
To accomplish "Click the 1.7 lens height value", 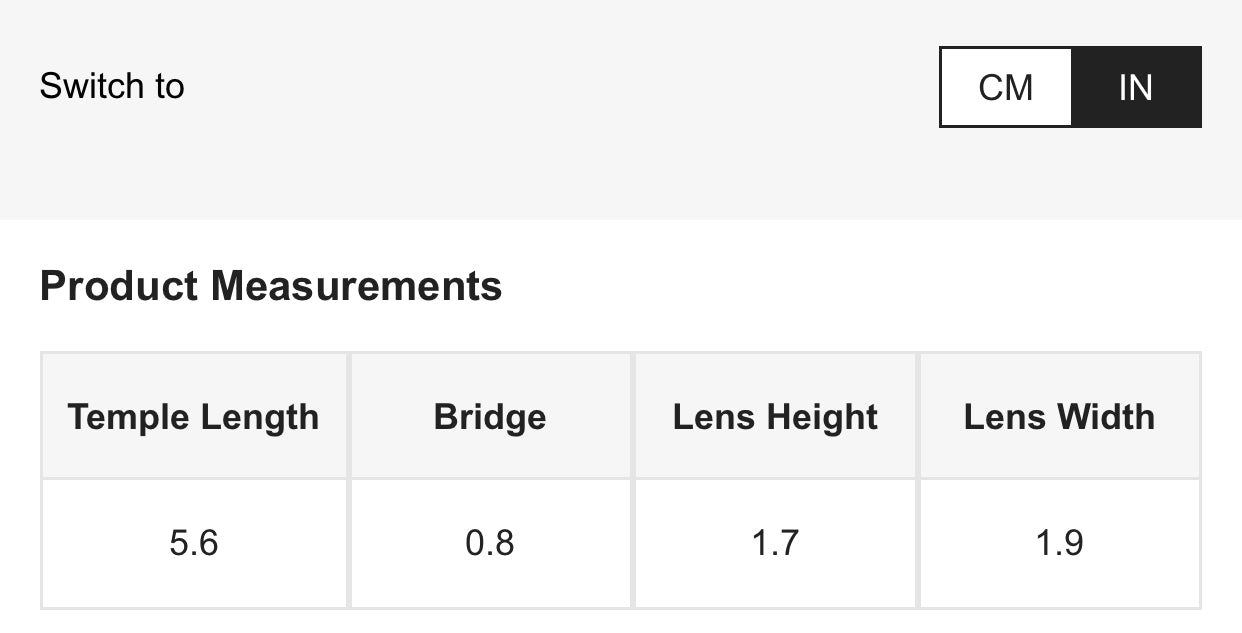I will 775,543.
